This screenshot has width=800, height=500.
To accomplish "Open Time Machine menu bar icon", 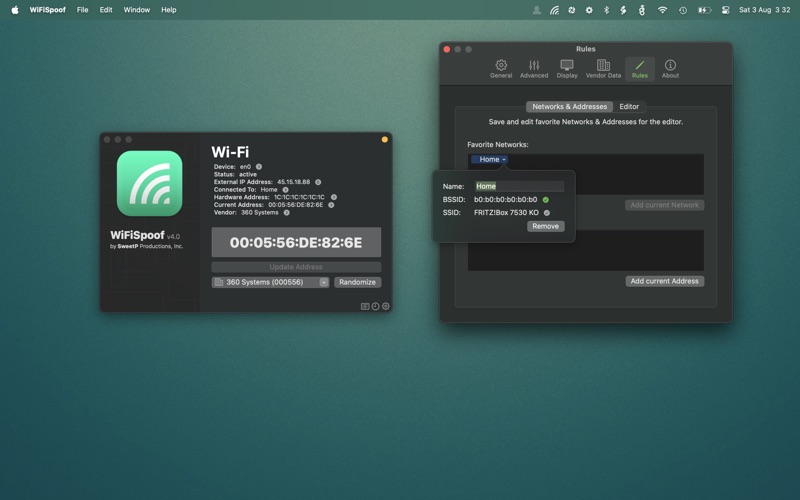I will click(x=683, y=10).
